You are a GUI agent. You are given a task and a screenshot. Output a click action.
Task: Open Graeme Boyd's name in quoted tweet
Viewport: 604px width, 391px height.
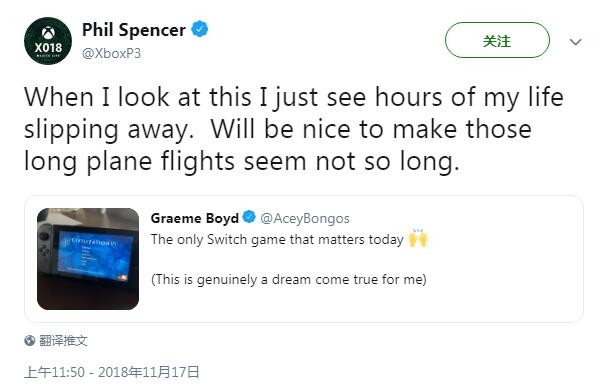(x=195, y=218)
